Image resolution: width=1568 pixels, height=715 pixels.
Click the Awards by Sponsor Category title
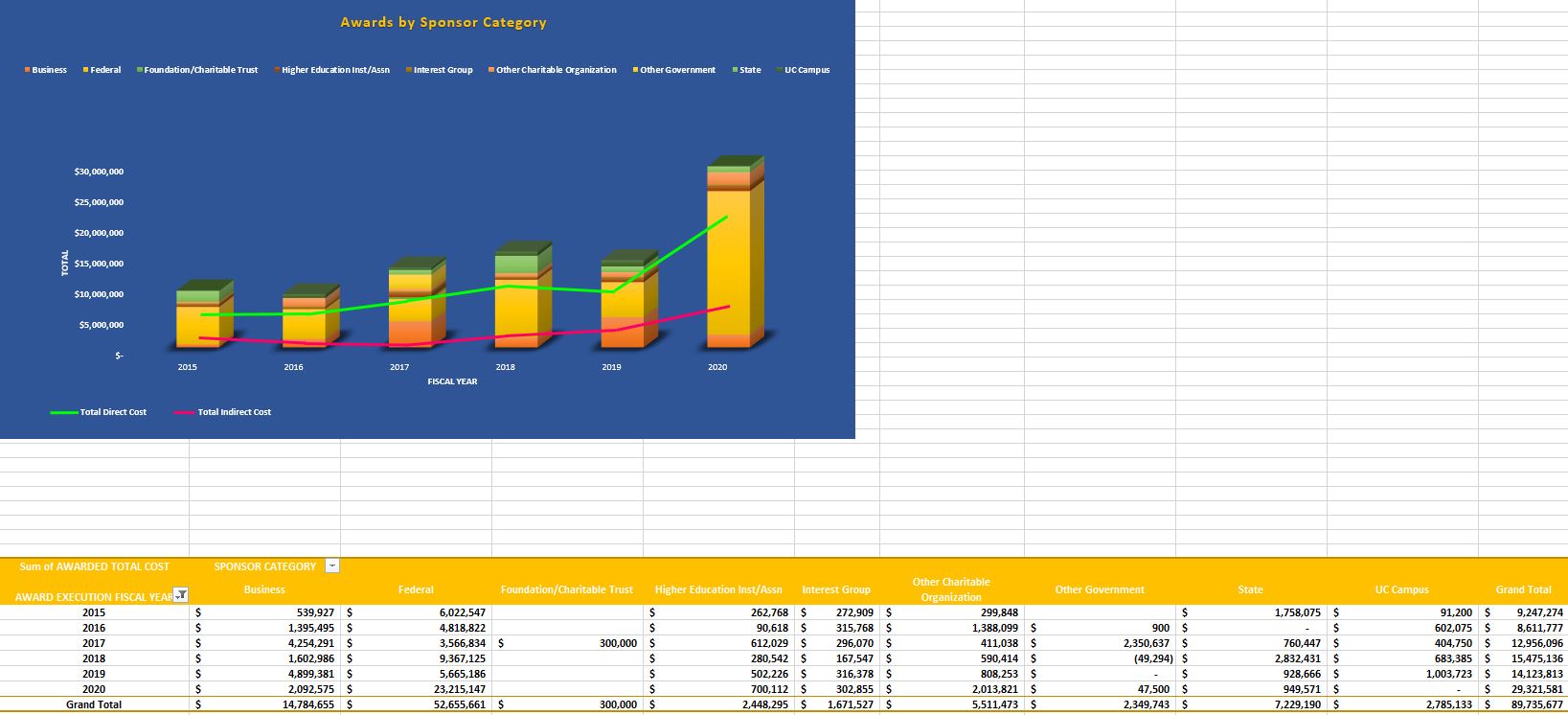443,22
